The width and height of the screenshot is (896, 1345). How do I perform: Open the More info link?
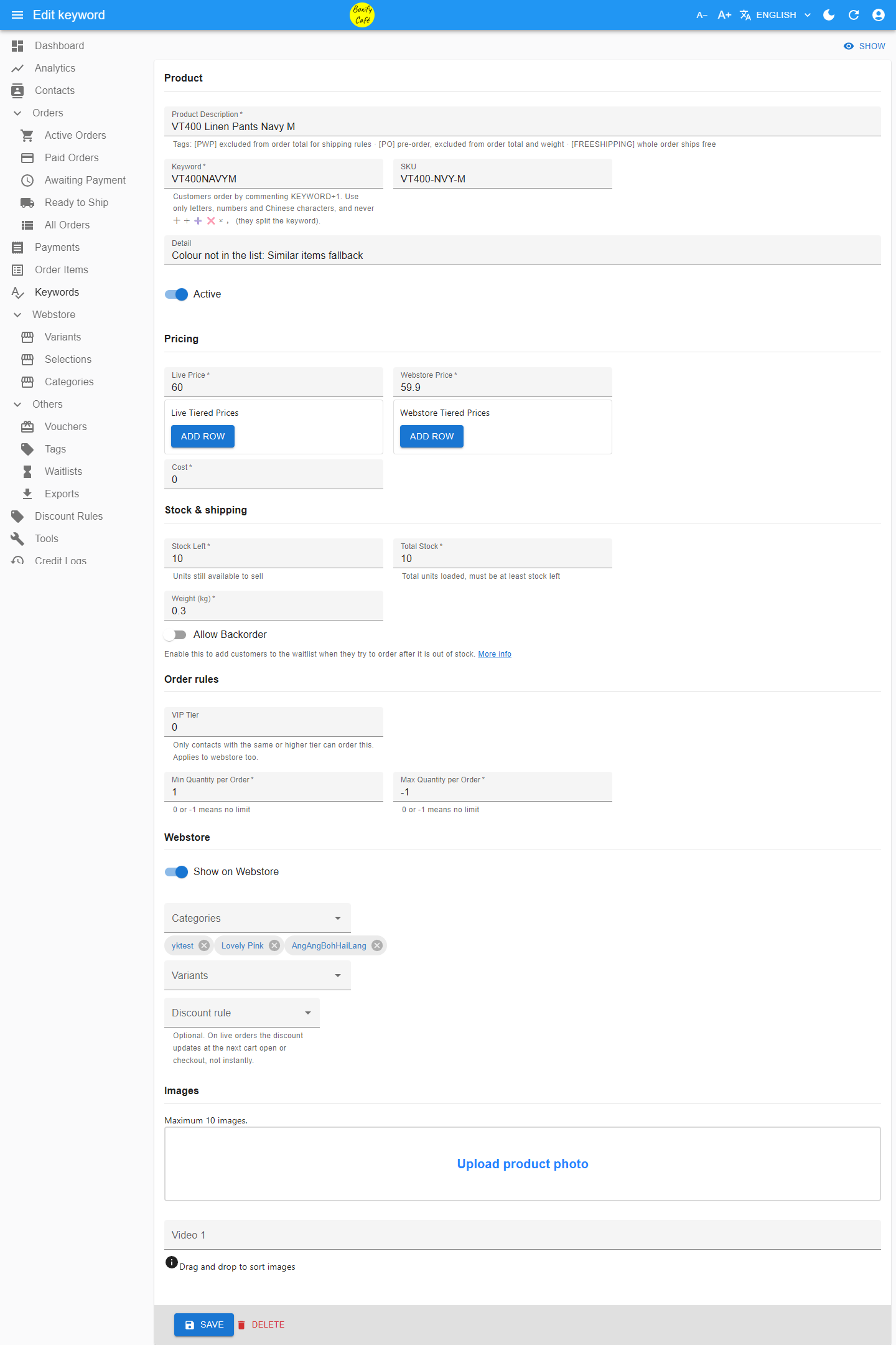[495, 654]
